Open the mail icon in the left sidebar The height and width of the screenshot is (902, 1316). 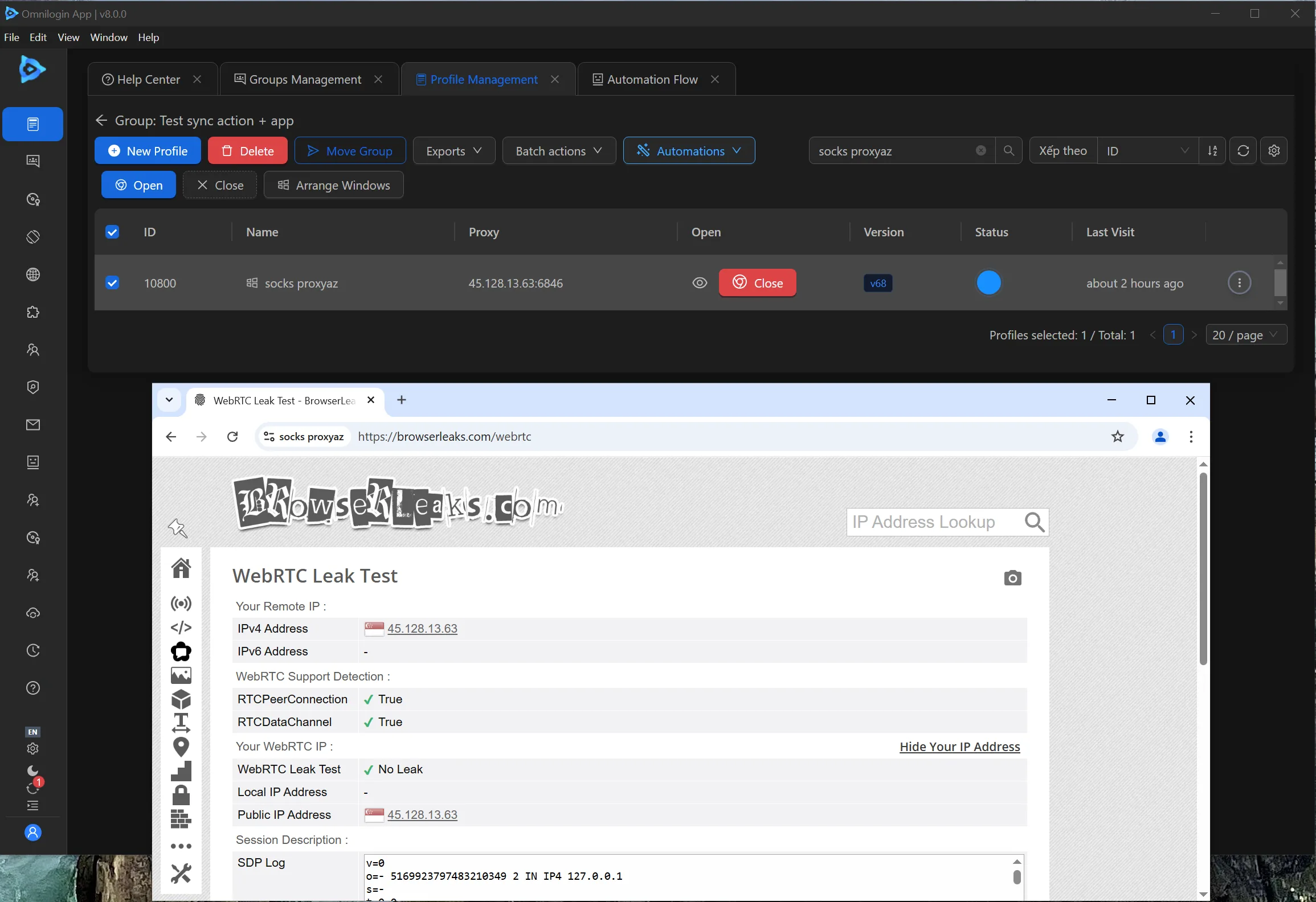pos(33,425)
